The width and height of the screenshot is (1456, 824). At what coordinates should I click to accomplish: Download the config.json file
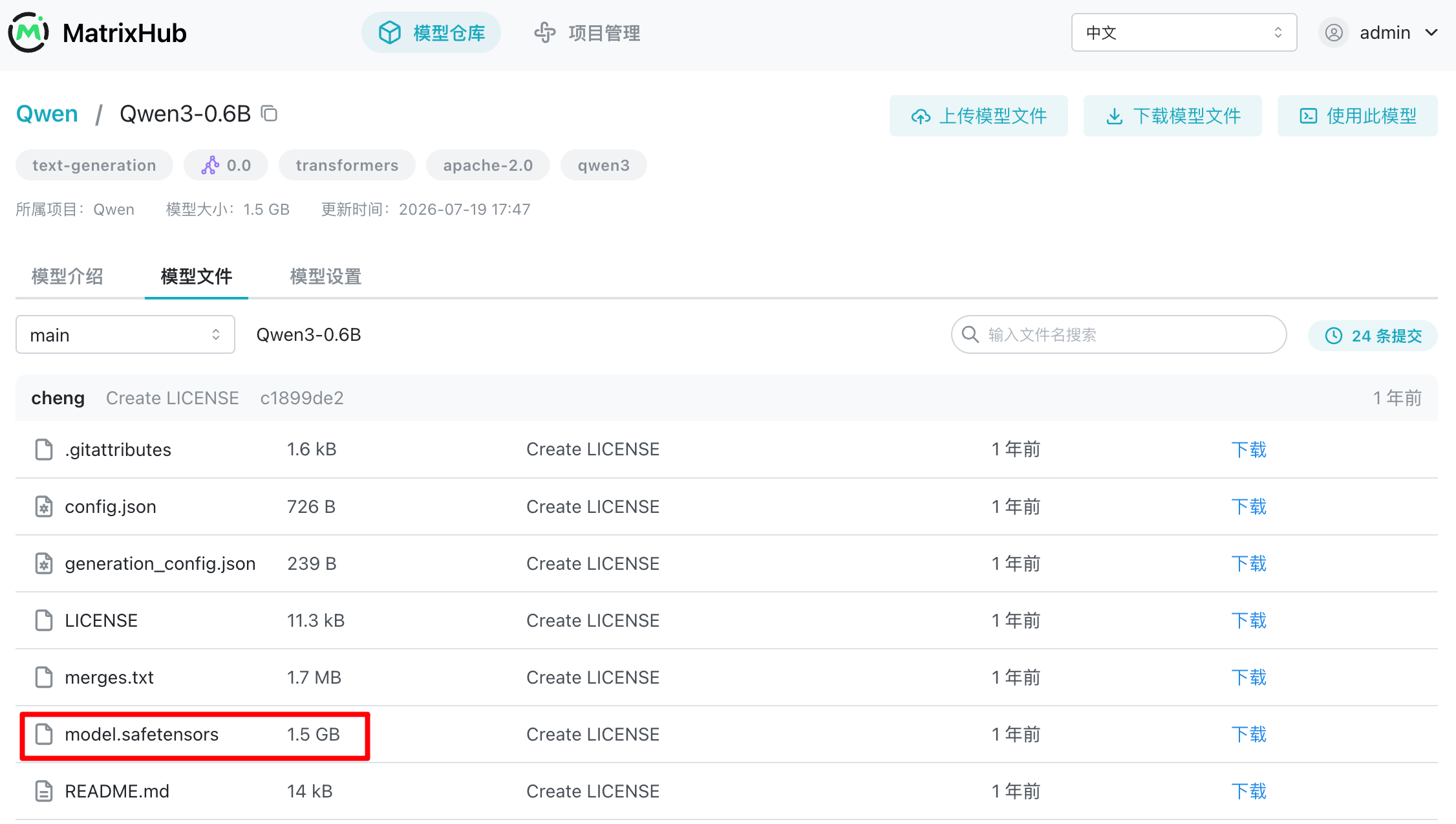click(1248, 506)
